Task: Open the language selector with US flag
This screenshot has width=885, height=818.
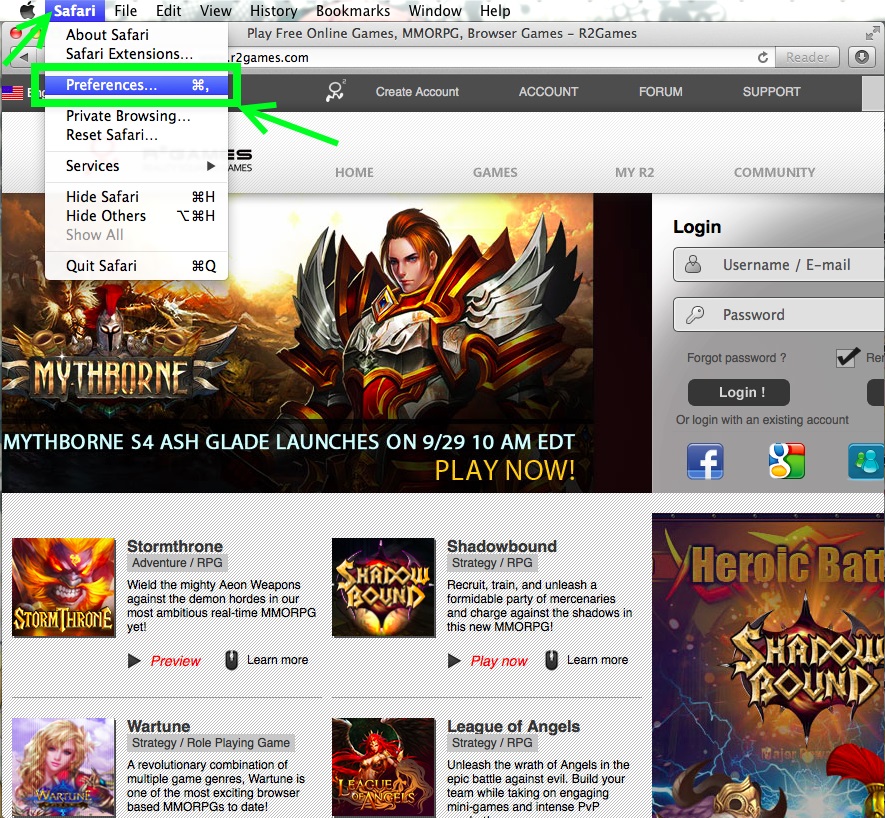Action: tap(13, 92)
